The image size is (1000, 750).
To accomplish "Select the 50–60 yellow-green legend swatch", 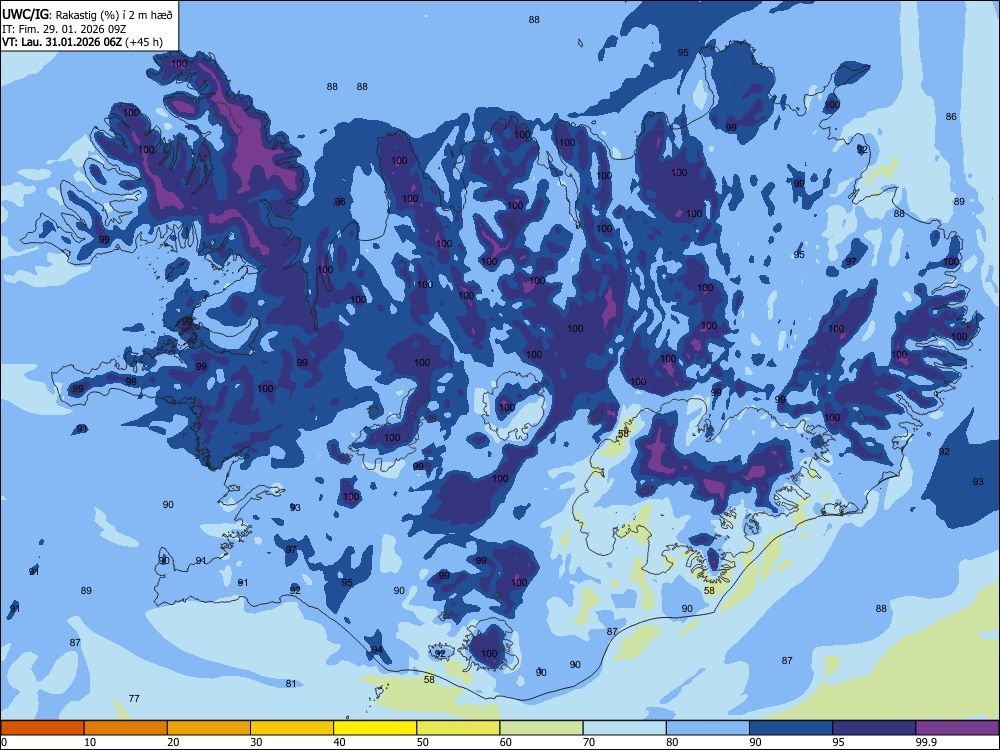I will coord(458,728).
